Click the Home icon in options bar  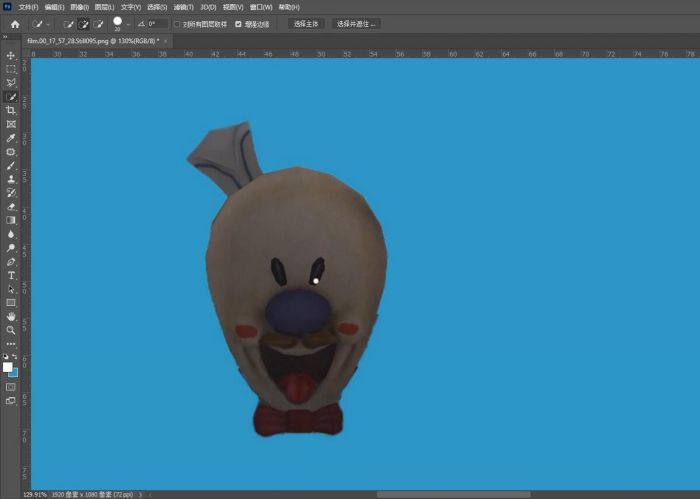[x=15, y=23]
